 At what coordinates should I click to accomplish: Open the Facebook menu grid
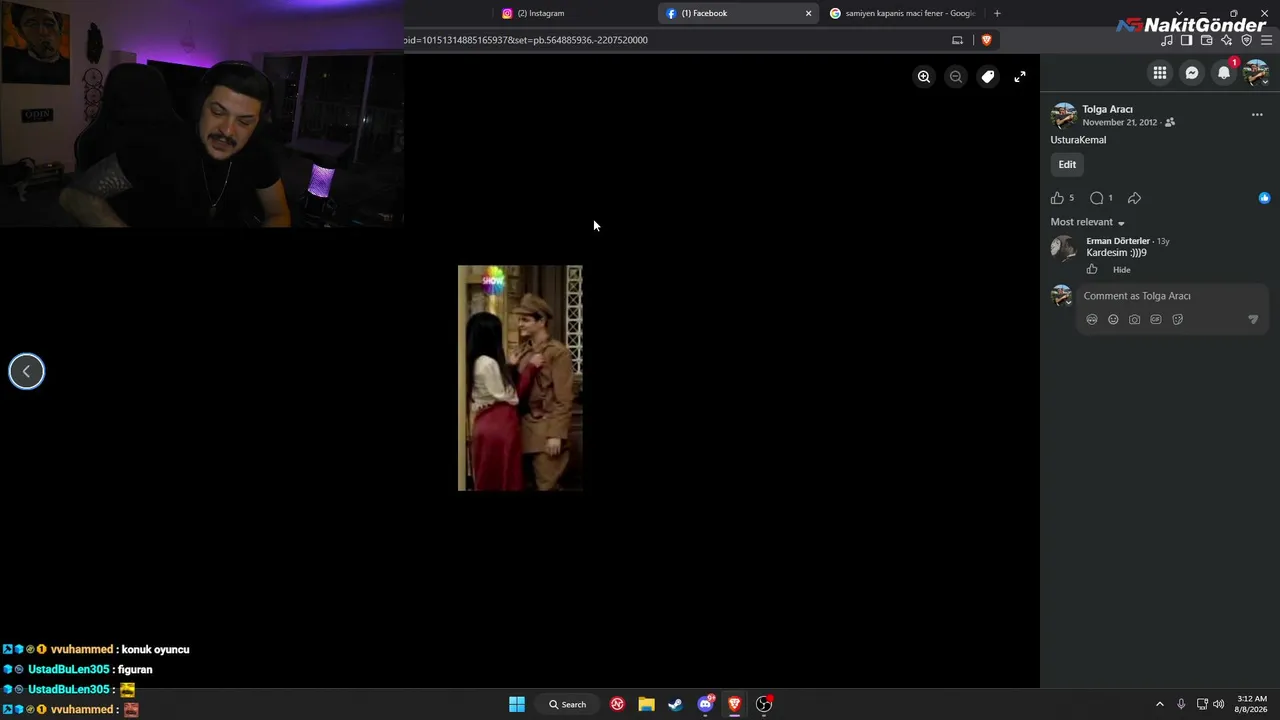point(1160,72)
